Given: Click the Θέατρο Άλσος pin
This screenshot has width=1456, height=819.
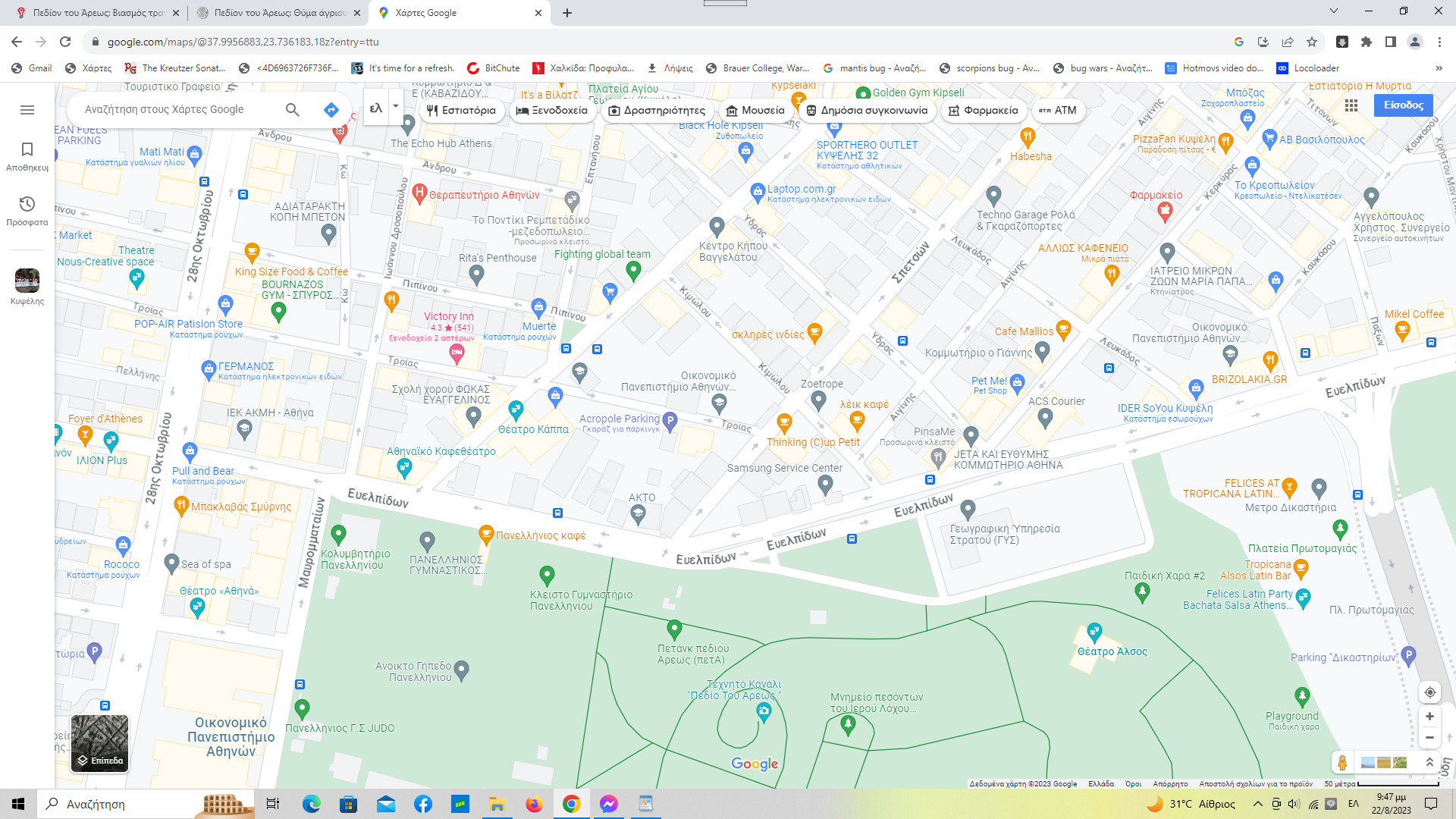Looking at the screenshot, I should coord(1094,632).
